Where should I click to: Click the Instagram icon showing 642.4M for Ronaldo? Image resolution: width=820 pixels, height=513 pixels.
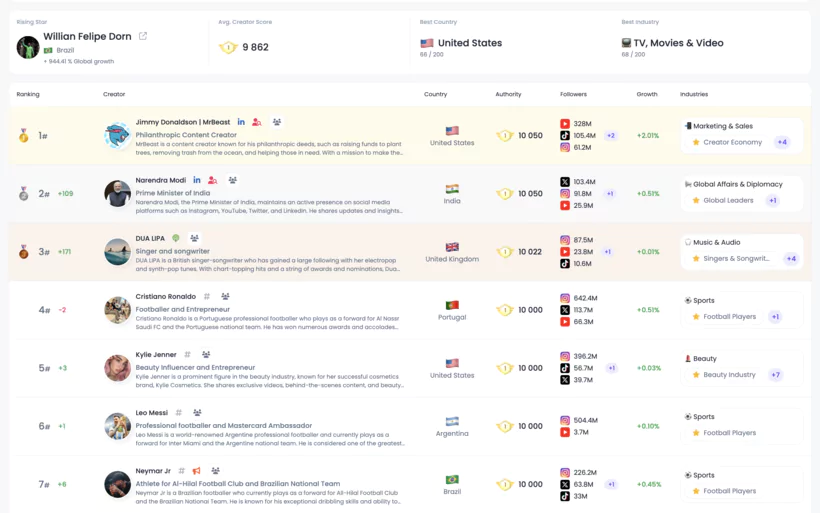click(565, 298)
